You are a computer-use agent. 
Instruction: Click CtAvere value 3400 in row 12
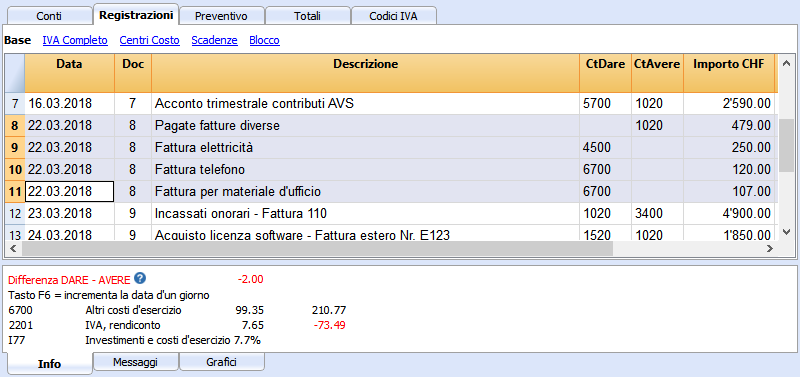pos(657,213)
